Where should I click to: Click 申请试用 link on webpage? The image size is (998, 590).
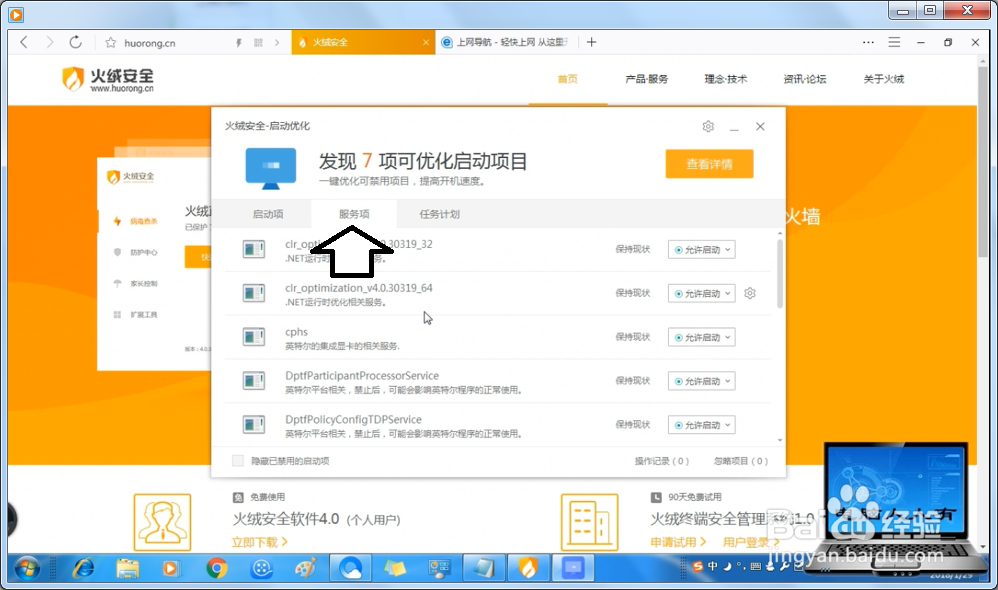(x=678, y=542)
